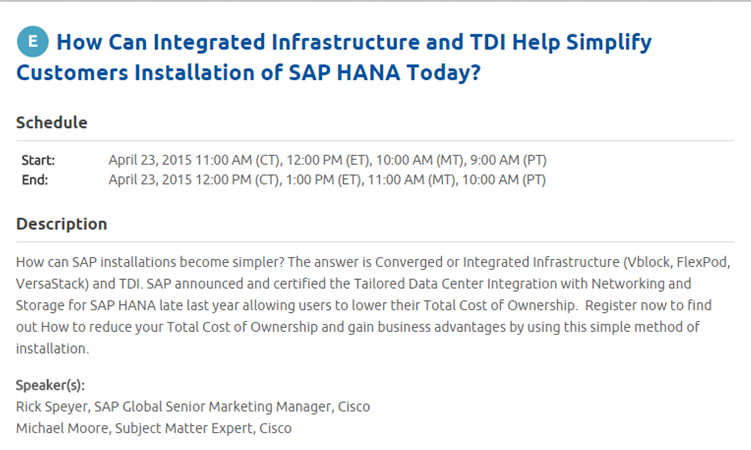
Task: Click the start time April 23, 2015 11:00 AM (CT)
Action: (195, 160)
